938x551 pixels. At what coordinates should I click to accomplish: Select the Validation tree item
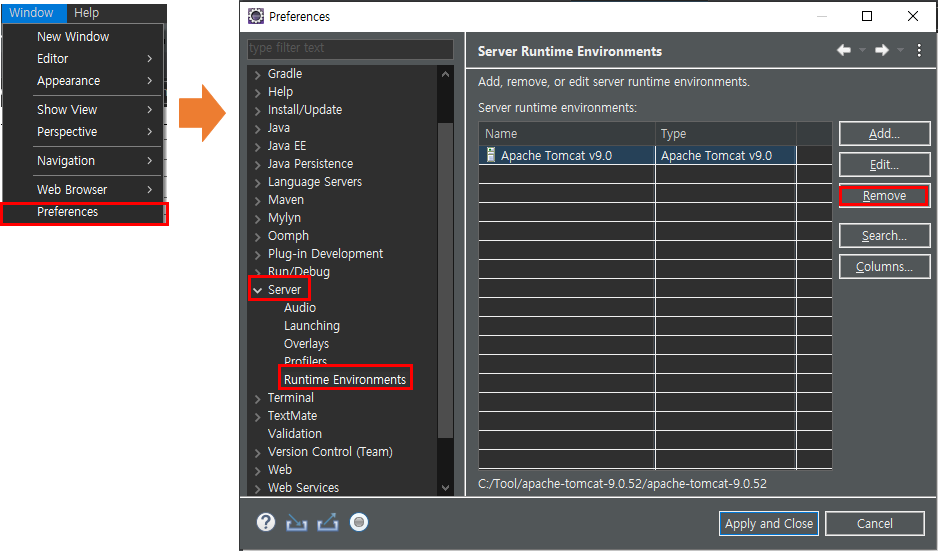(x=294, y=433)
